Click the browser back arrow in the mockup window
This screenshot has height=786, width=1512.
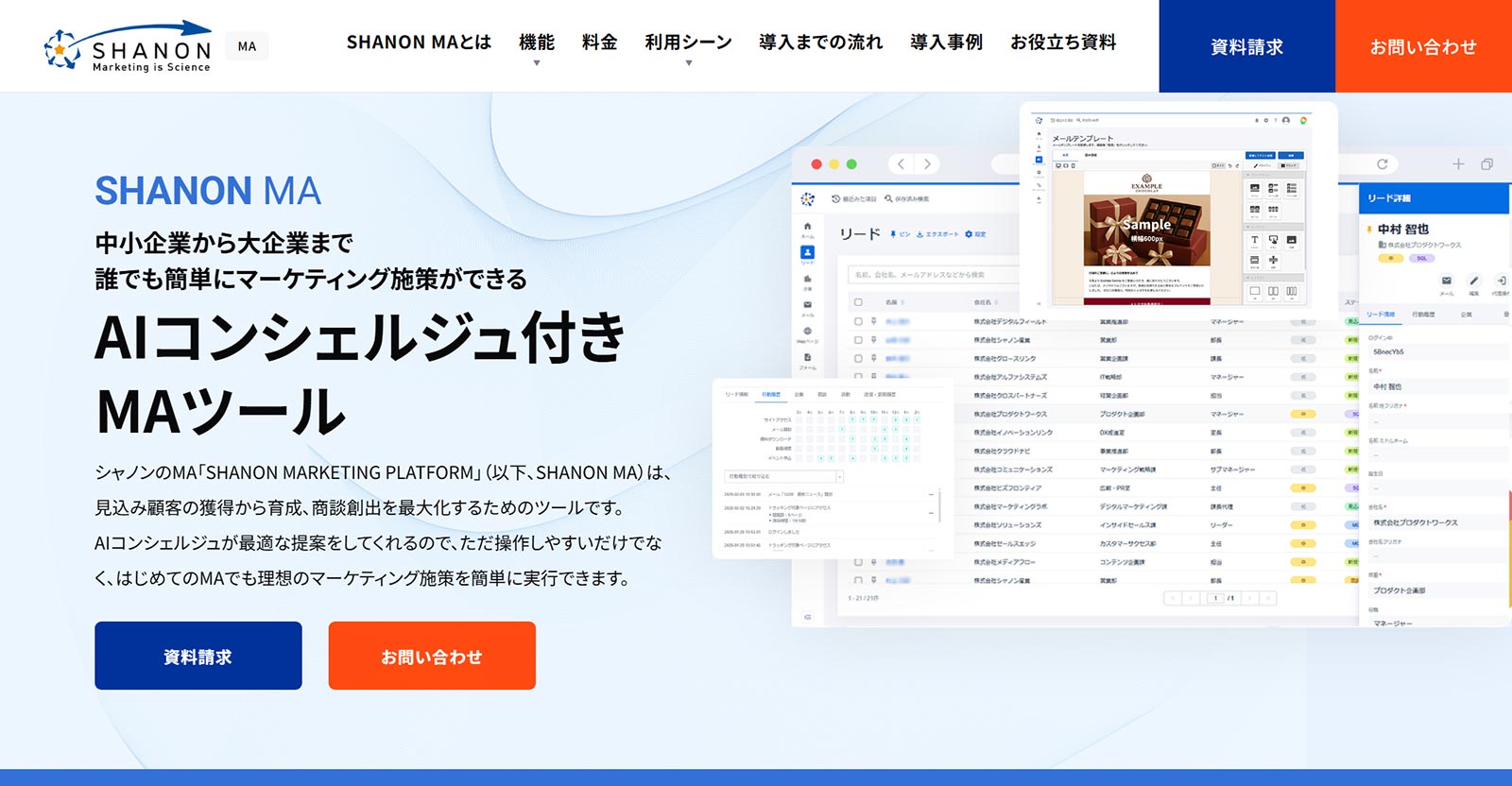[902, 164]
